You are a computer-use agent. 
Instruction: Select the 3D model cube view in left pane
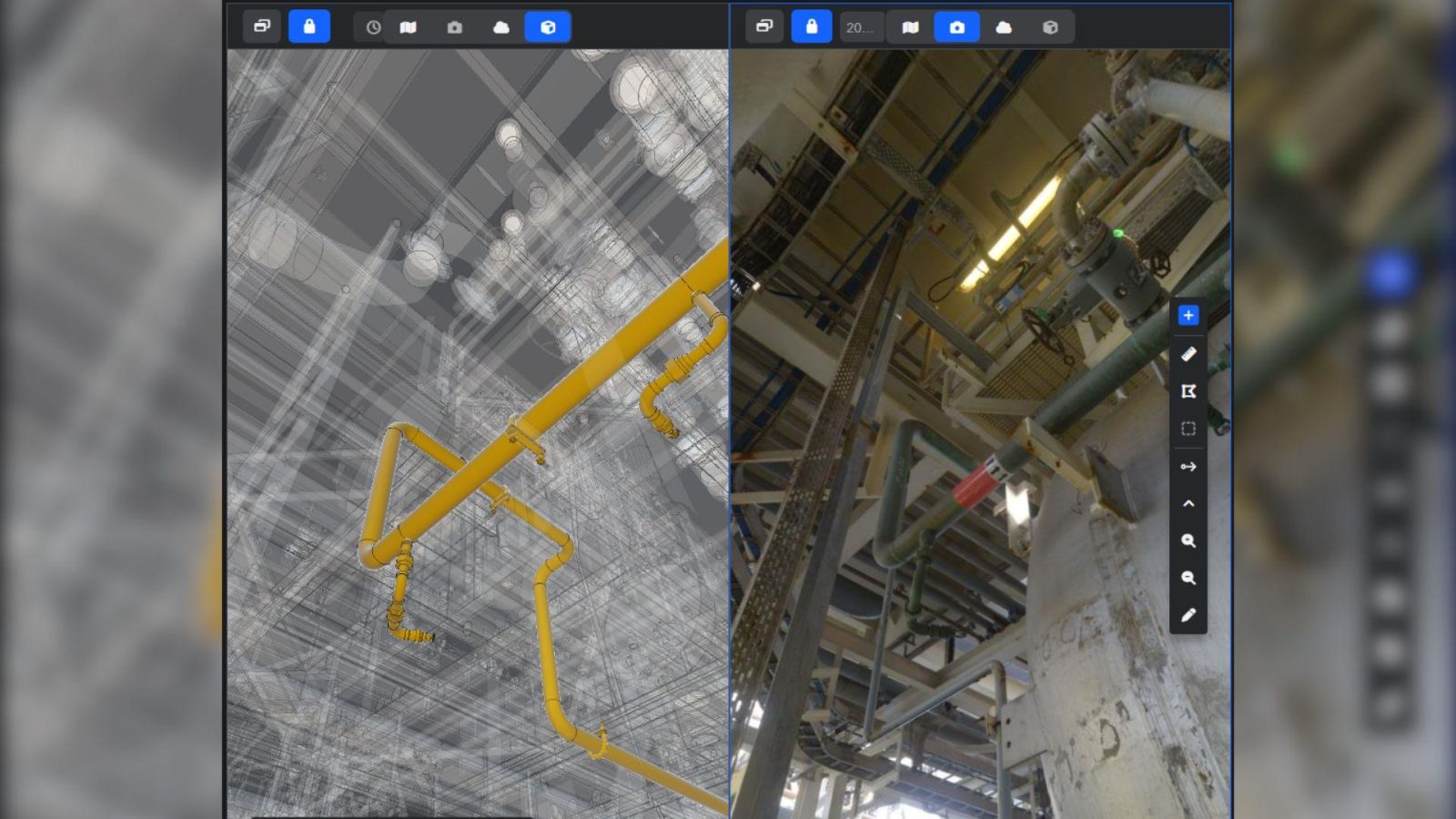tap(548, 27)
